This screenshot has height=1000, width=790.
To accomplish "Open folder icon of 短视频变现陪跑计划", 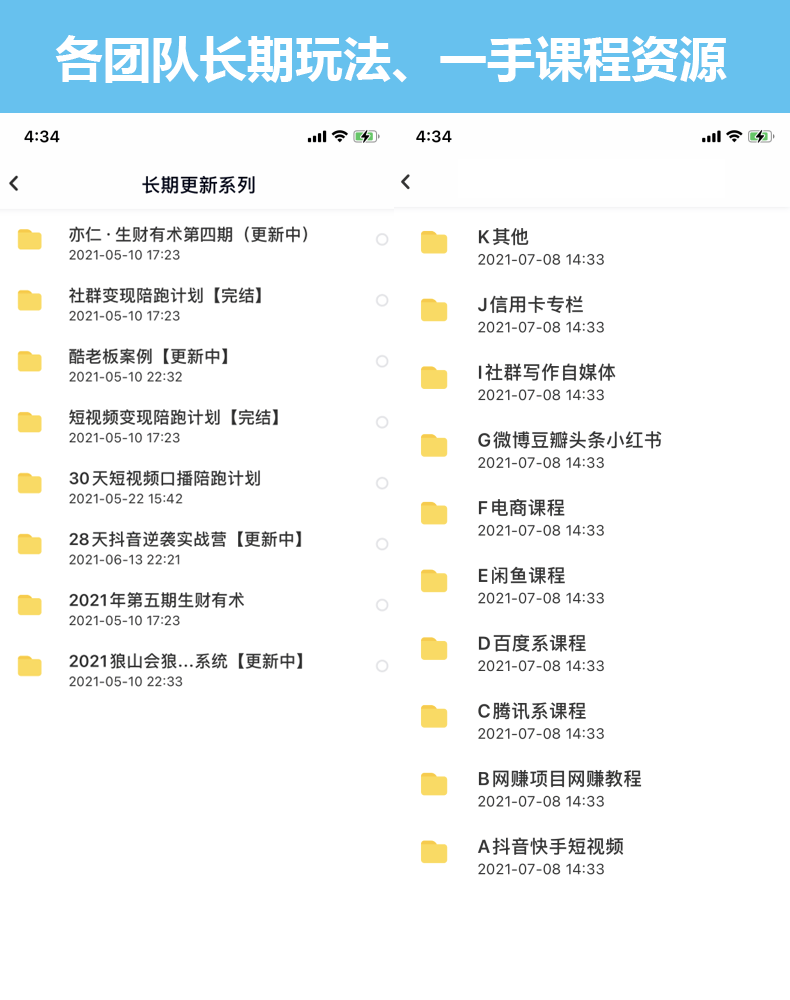I will 29,422.
